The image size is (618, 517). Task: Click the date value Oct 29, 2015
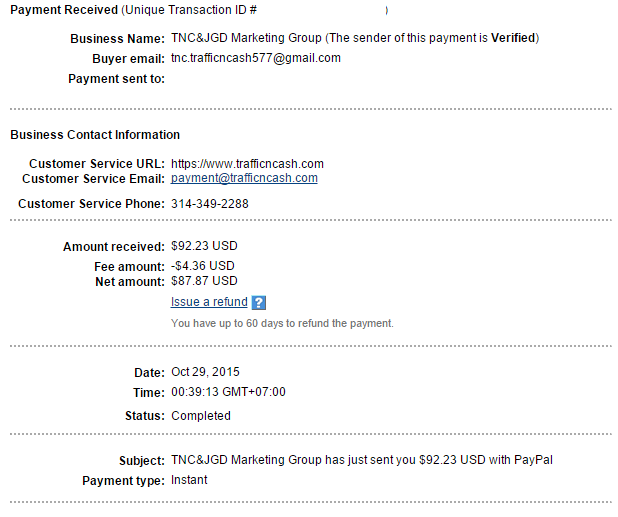(207, 372)
